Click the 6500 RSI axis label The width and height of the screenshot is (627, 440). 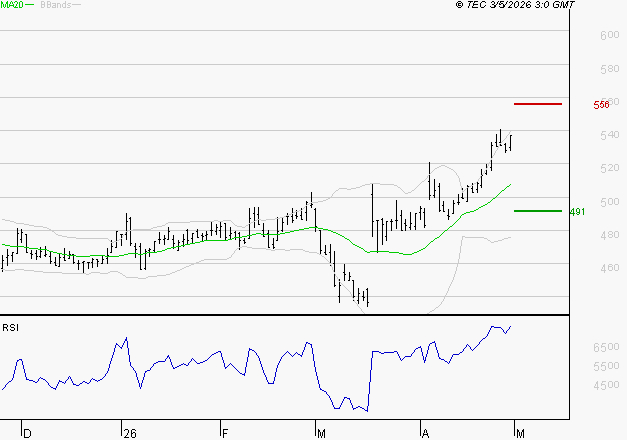[607, 347]
